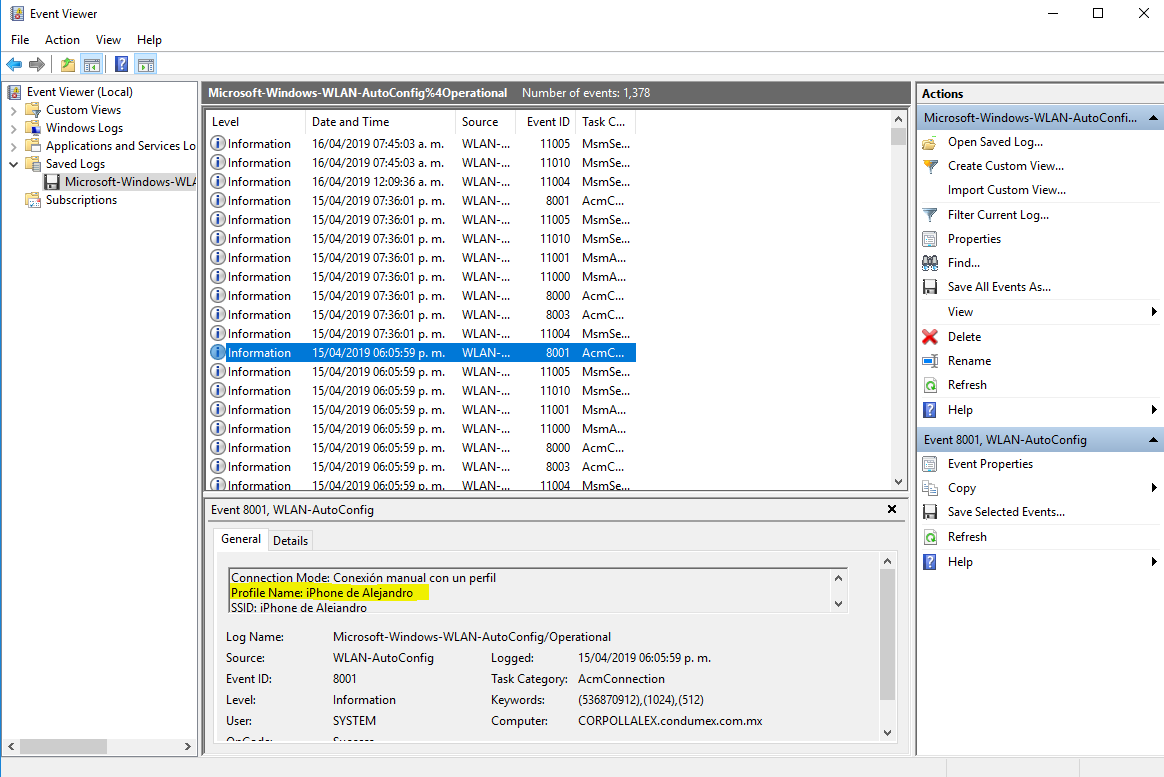The height and width of the screenshot is (777, 1164).
Task: Select Subscriptions in the console tree
Action: (81, 200)
